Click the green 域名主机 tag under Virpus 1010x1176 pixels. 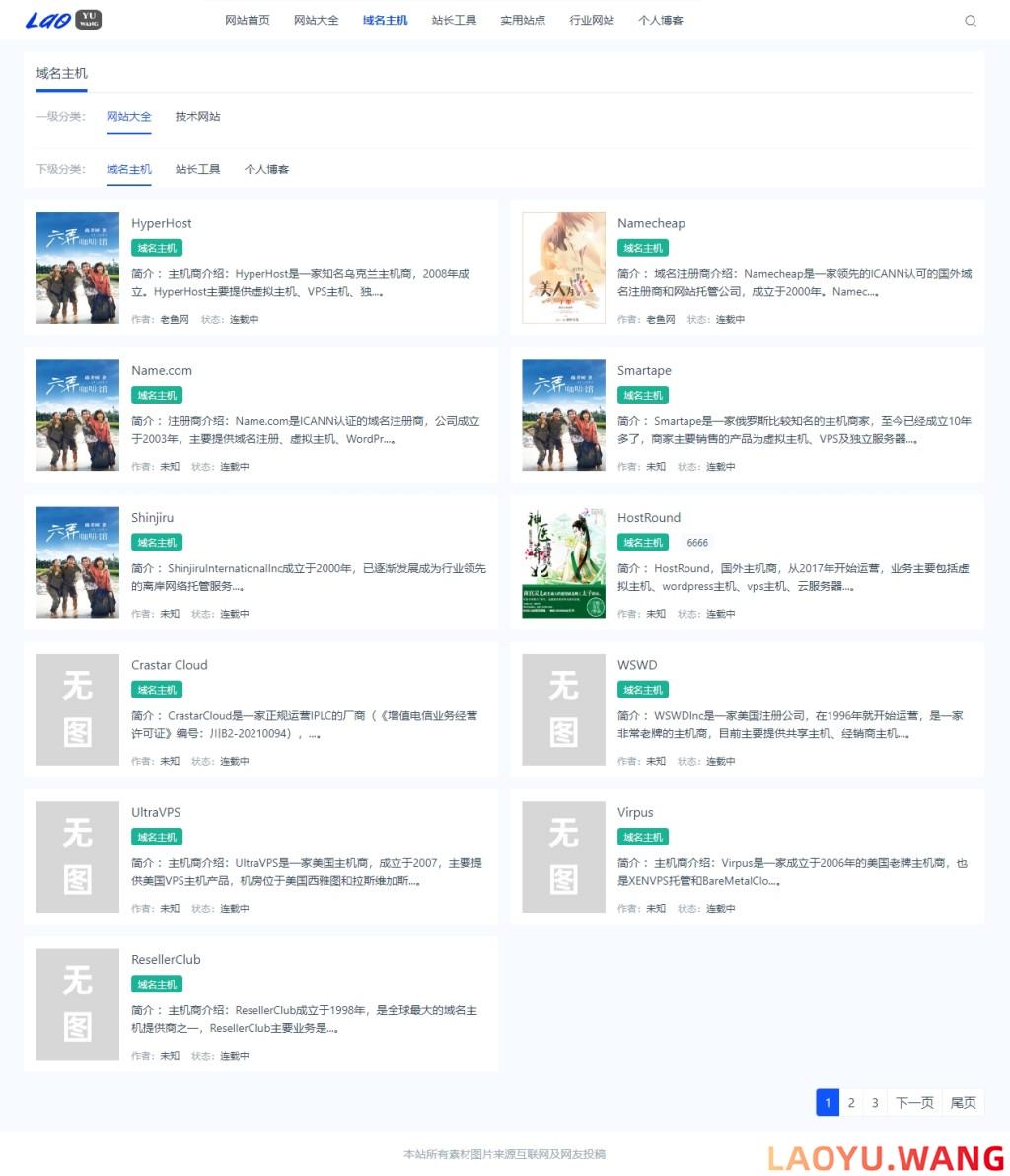642,837
